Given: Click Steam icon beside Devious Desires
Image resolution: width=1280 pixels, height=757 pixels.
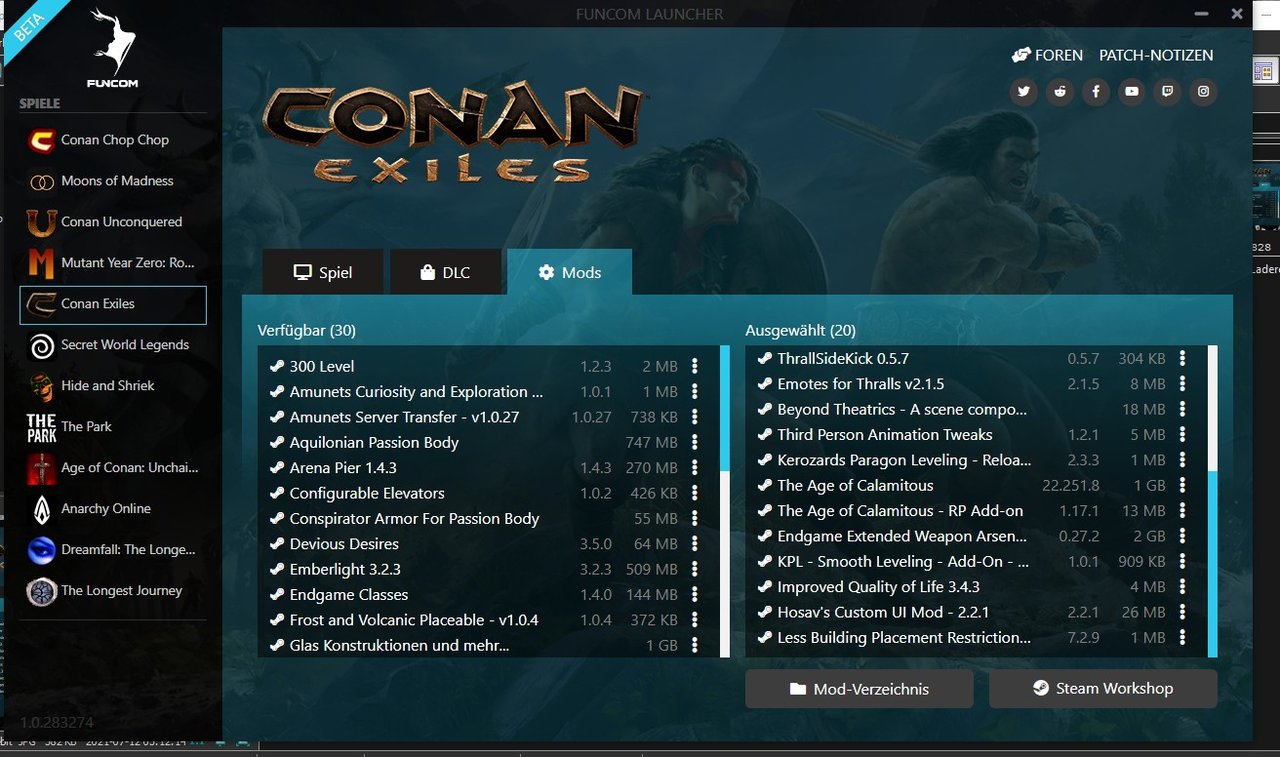Looking at the screenshot, I should pyautogui.click(x=276, y=544).
